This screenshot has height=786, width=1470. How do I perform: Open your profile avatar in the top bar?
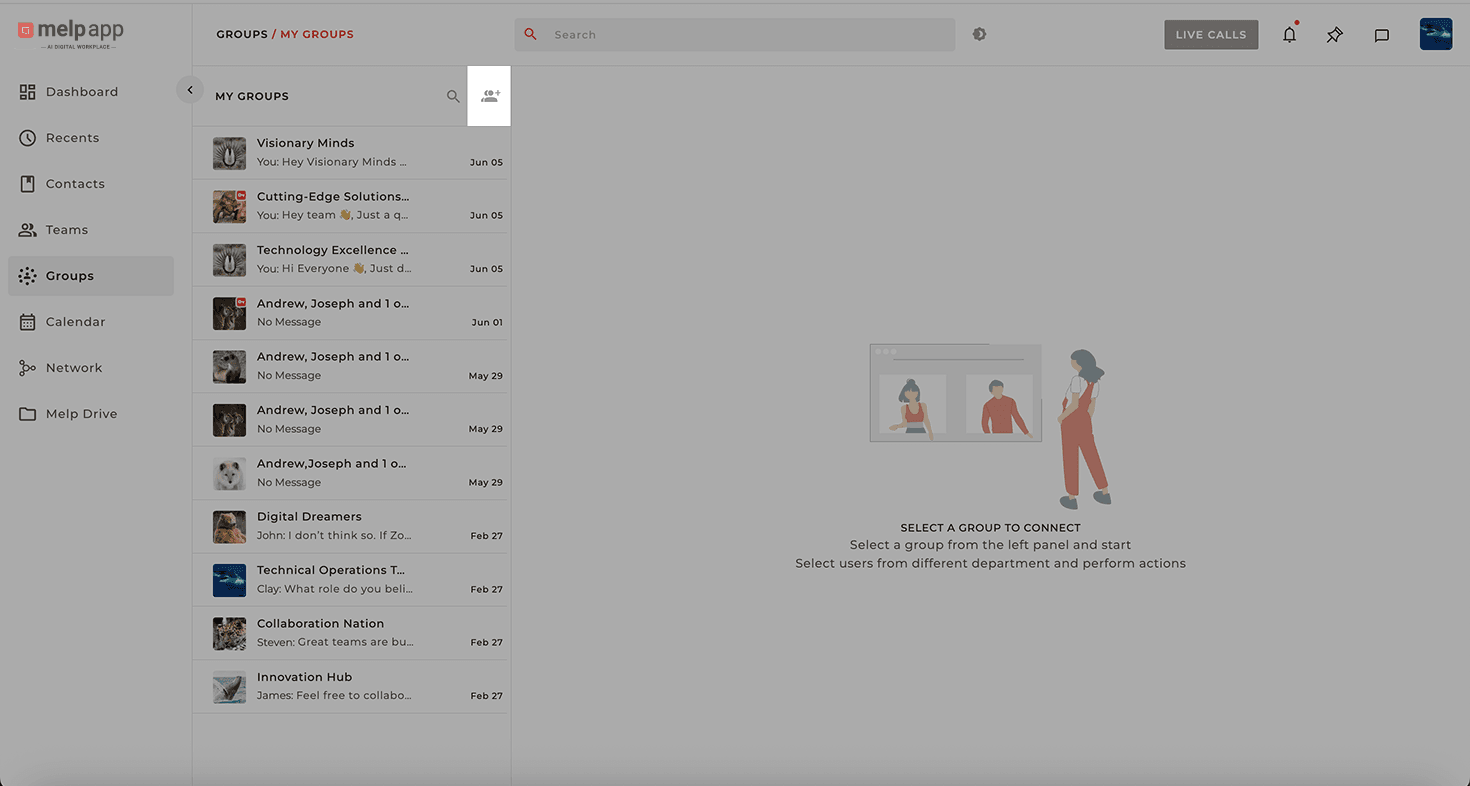click(1436, 33)
